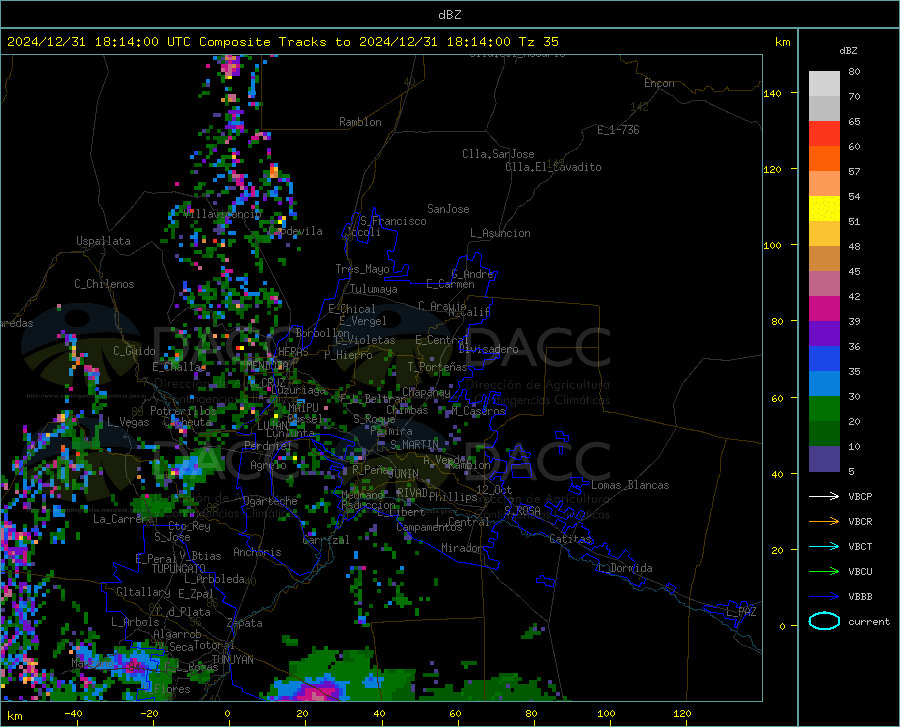Image resolution: width=900 pixels, height=727 pixels.
Task: Click the 'Tz 35' text in header
Action: (x=538, y=42)
